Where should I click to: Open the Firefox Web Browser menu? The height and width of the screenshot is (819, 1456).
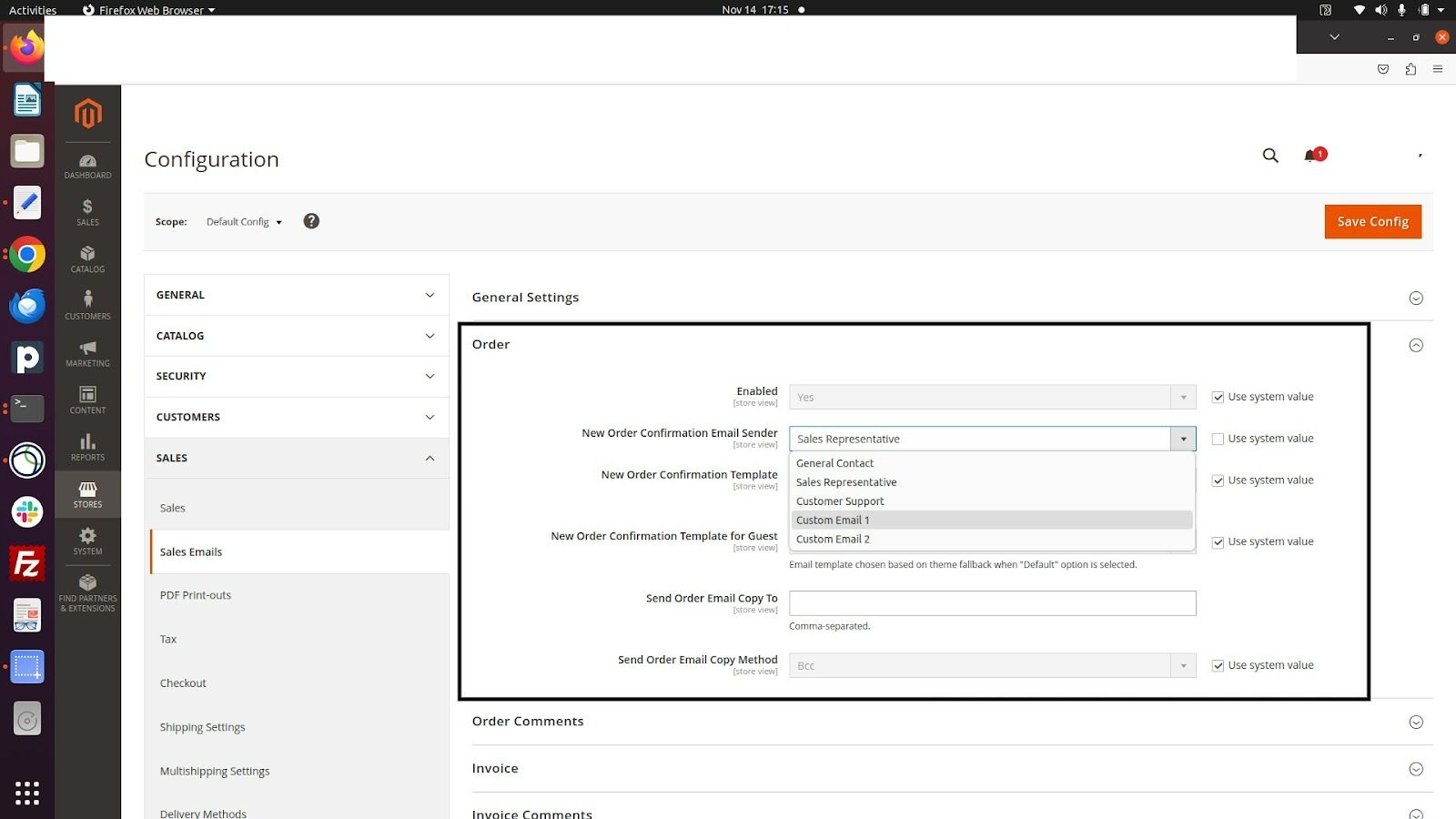(148, 10)
